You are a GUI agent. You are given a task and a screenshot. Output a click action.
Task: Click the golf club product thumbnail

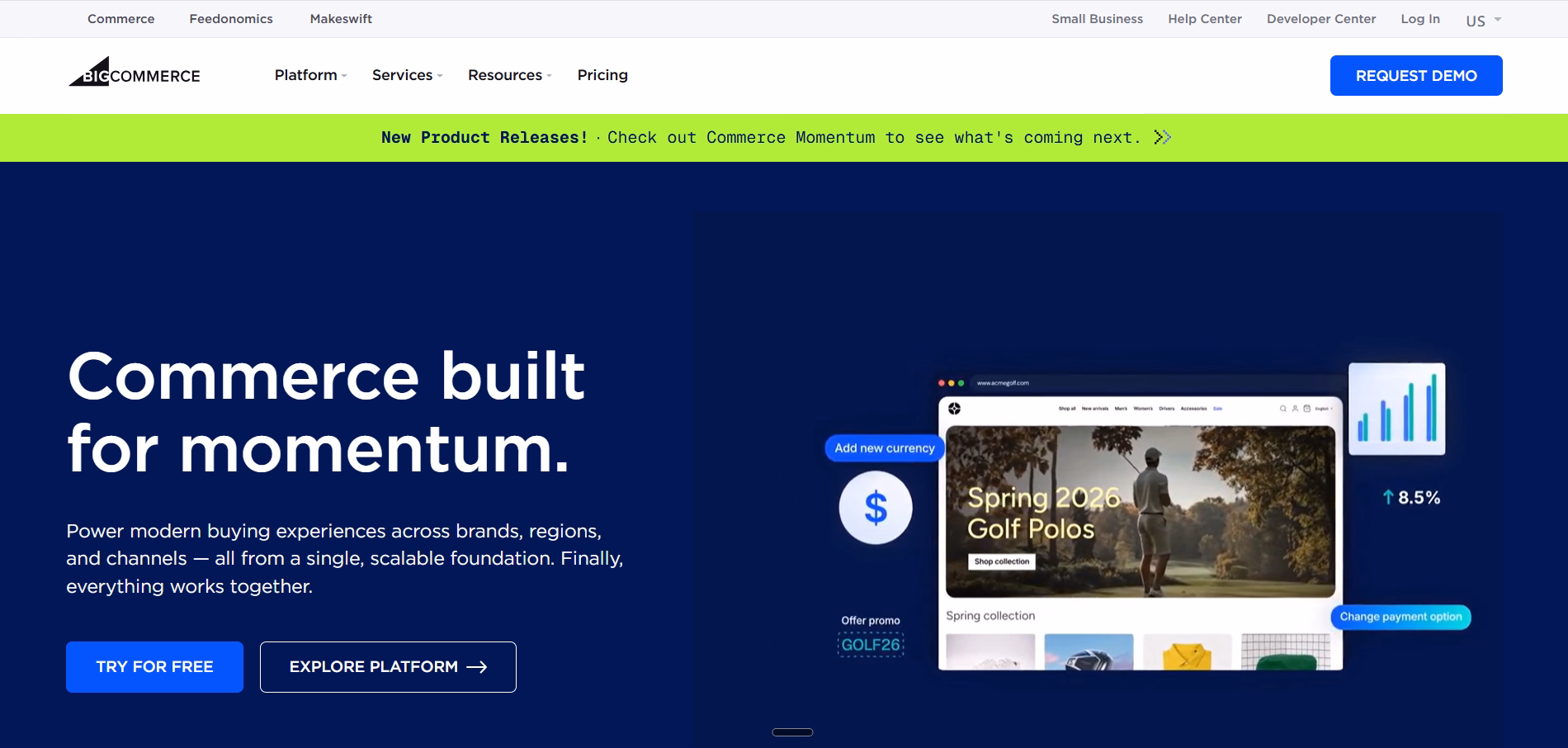coord(1089,652)
